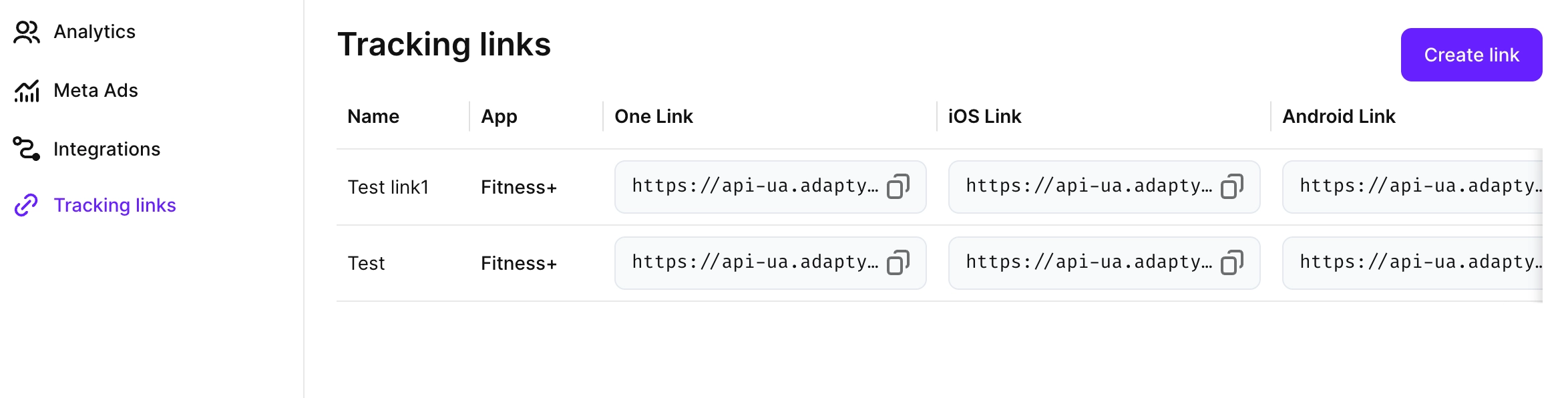The image size is (1568, 398).
Task: Go to the Analytics section
Action: click(x=94, y=31)
